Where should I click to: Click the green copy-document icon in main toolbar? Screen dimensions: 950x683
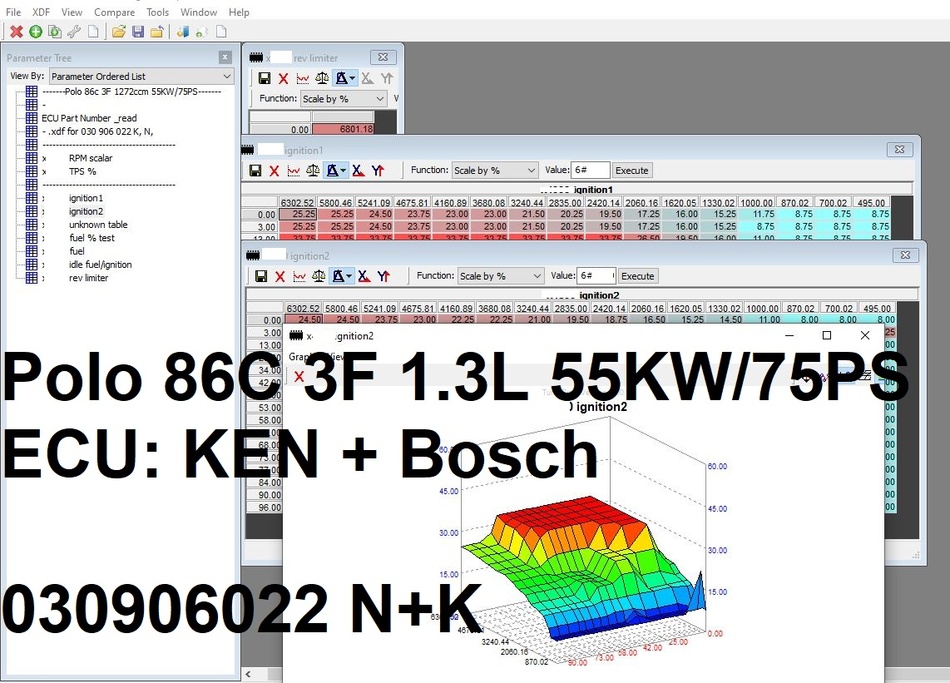point(55,32)
